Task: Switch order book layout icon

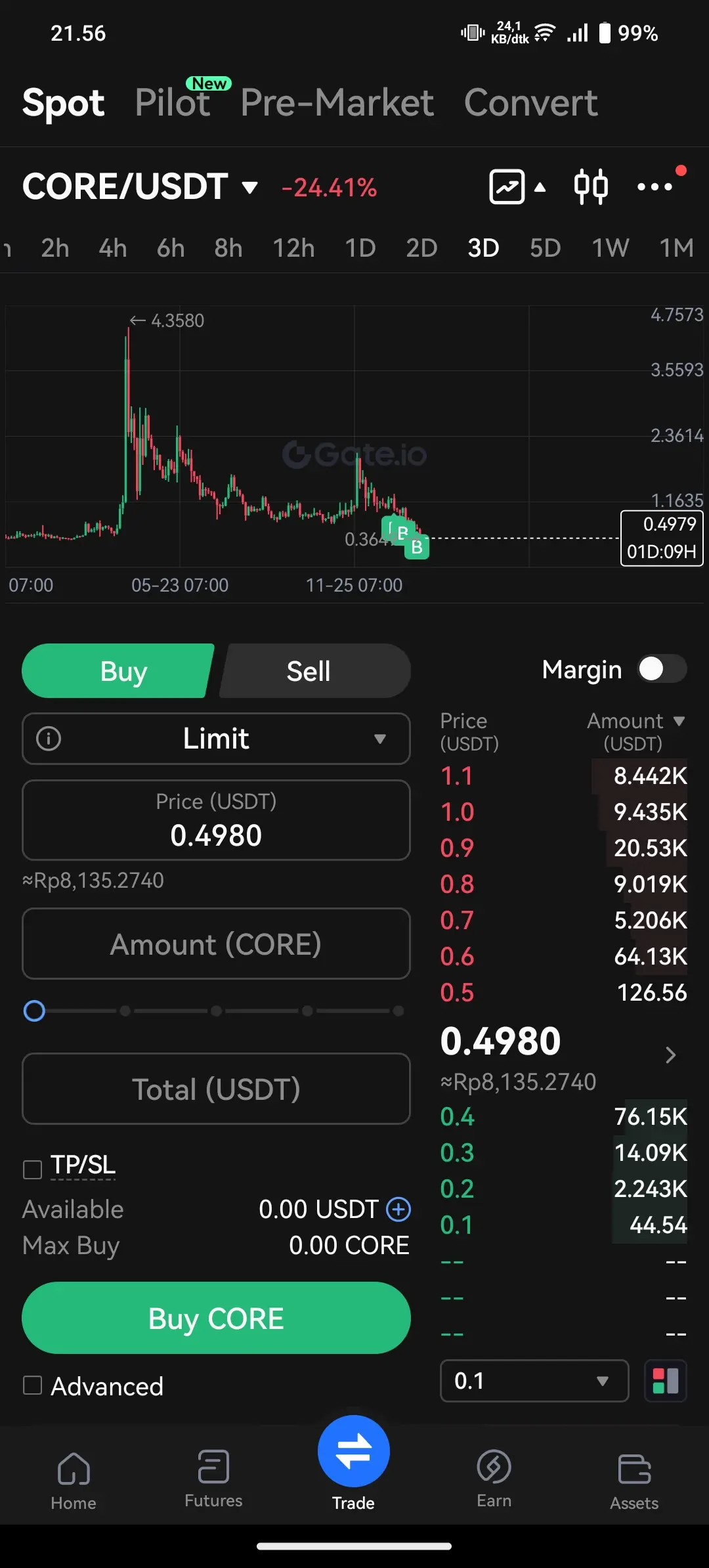Action: coord(666,1381)
